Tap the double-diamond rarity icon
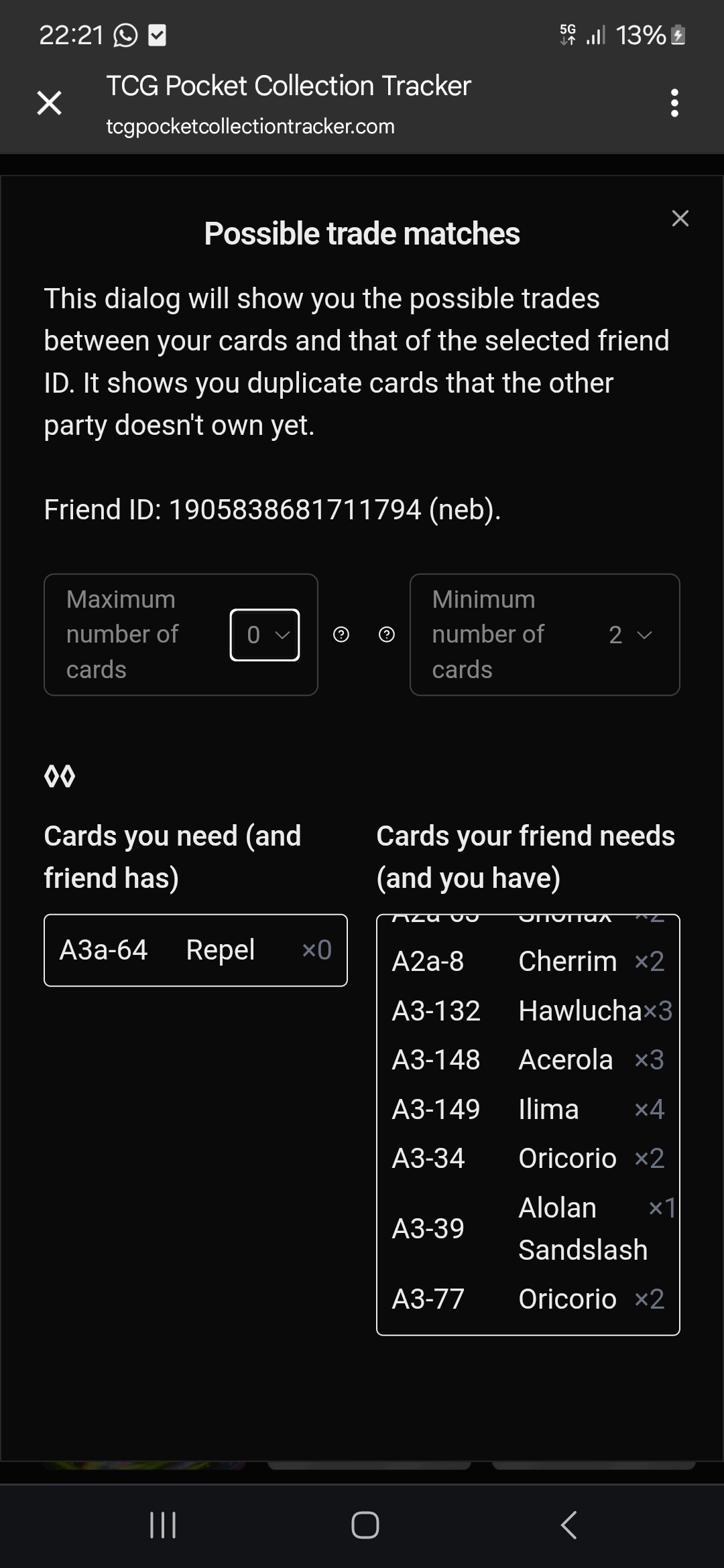 60,776
